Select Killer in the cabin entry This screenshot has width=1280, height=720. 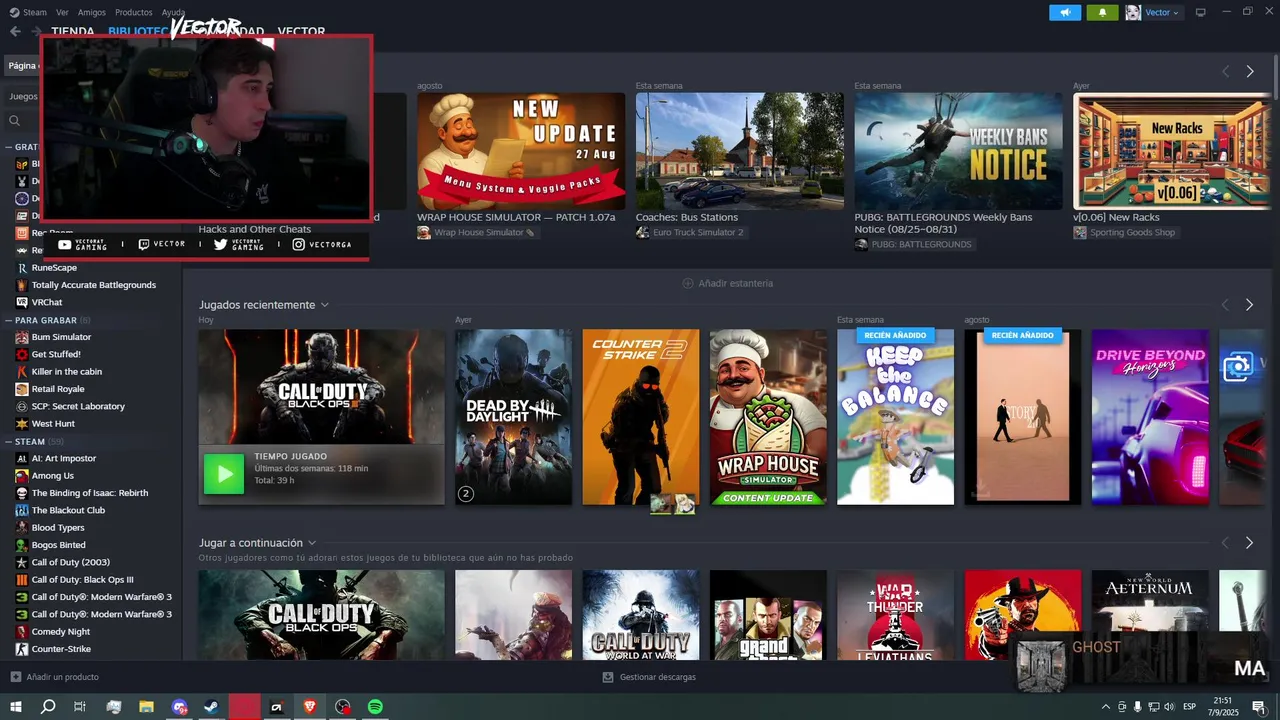click(66, 372)
